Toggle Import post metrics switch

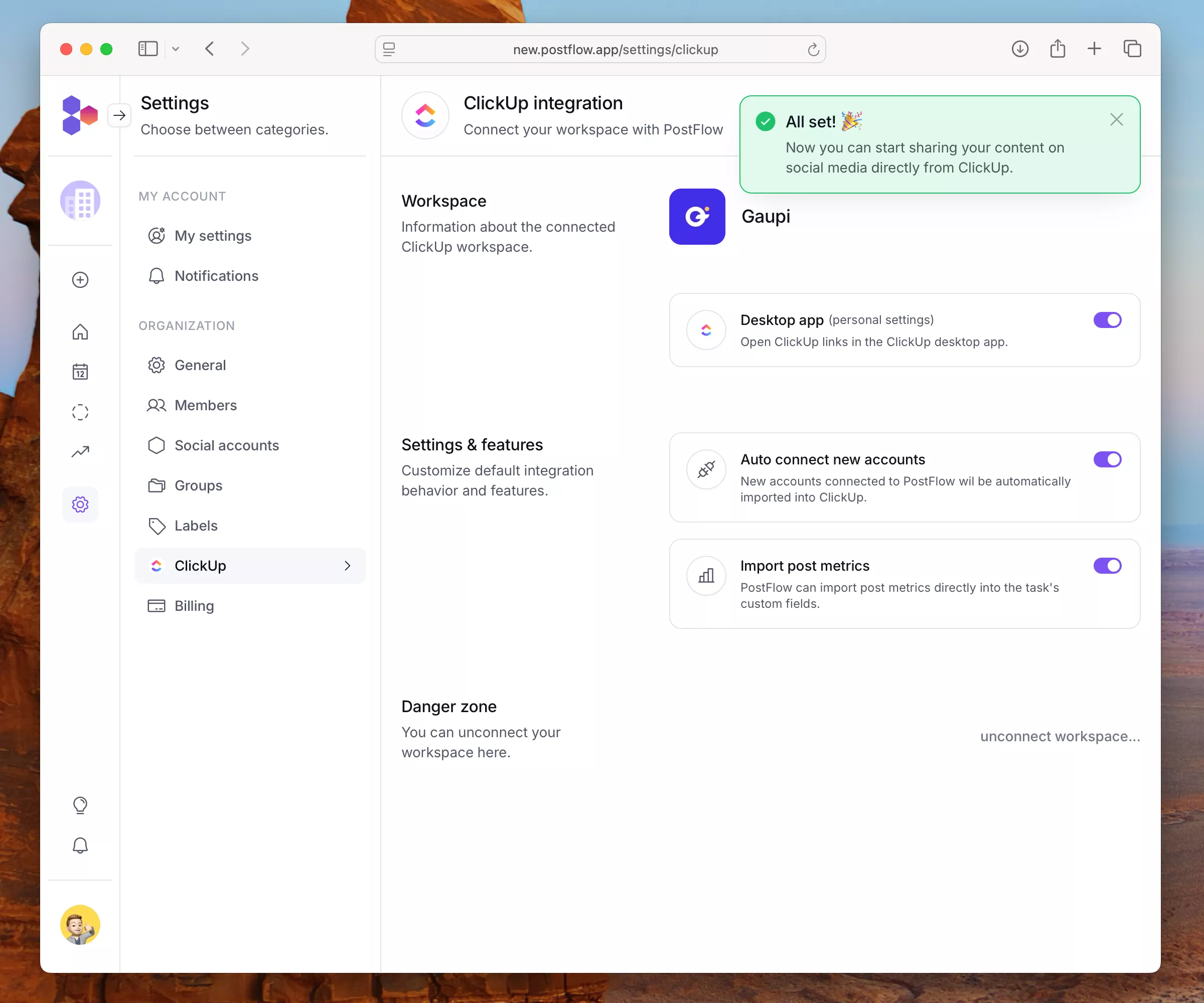click(x=1107, y=566)
